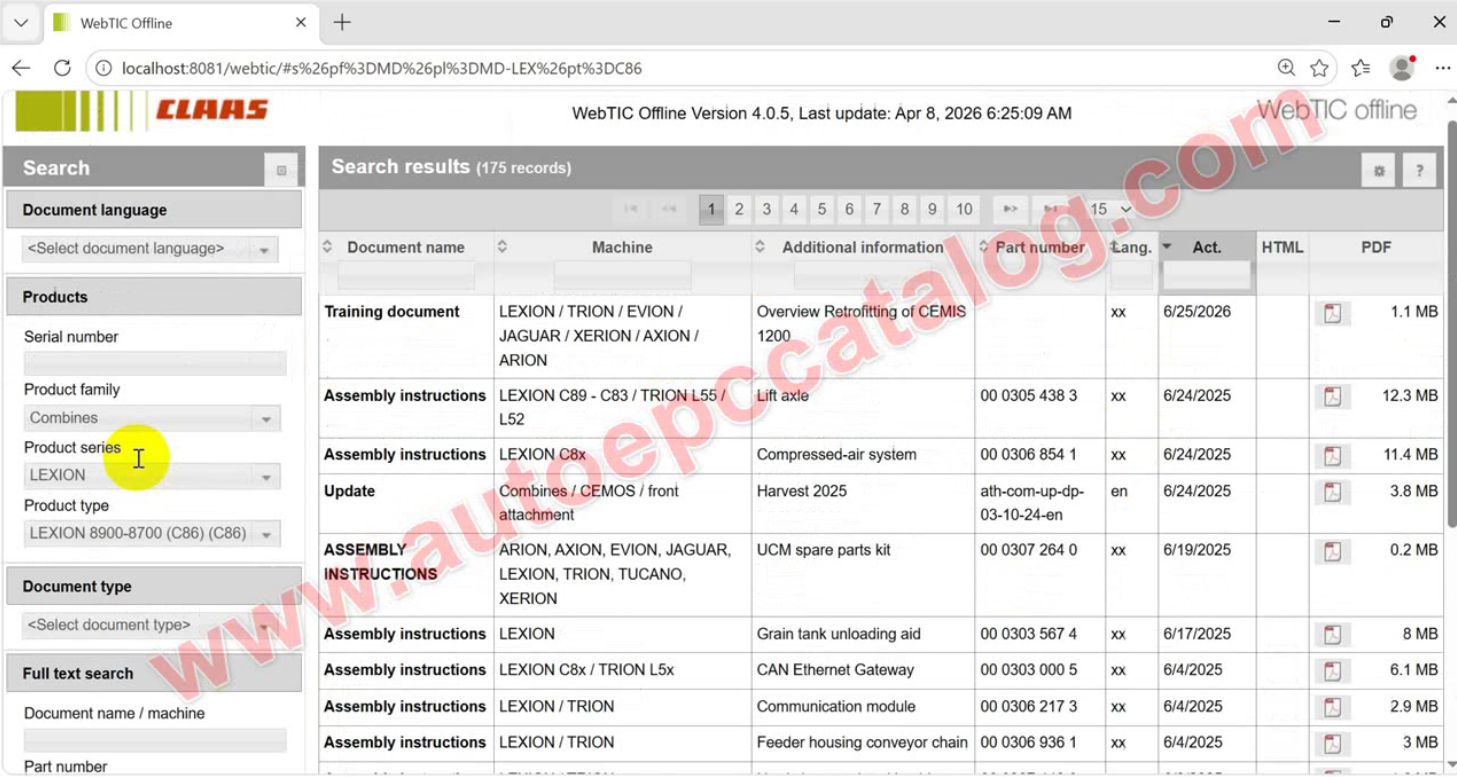
Task: Open the Grain tank unloading aid PDF
Action: click(1332, 635)
